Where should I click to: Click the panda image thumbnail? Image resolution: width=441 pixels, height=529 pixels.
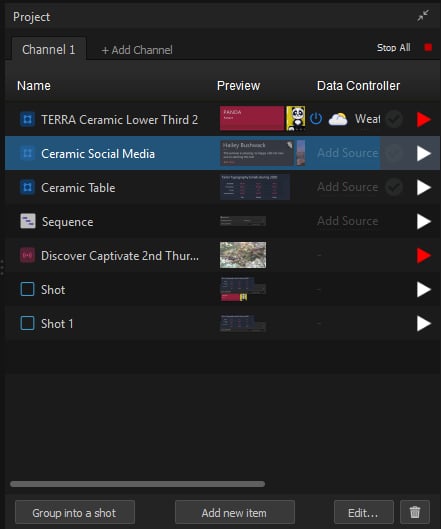coord(296,118)
